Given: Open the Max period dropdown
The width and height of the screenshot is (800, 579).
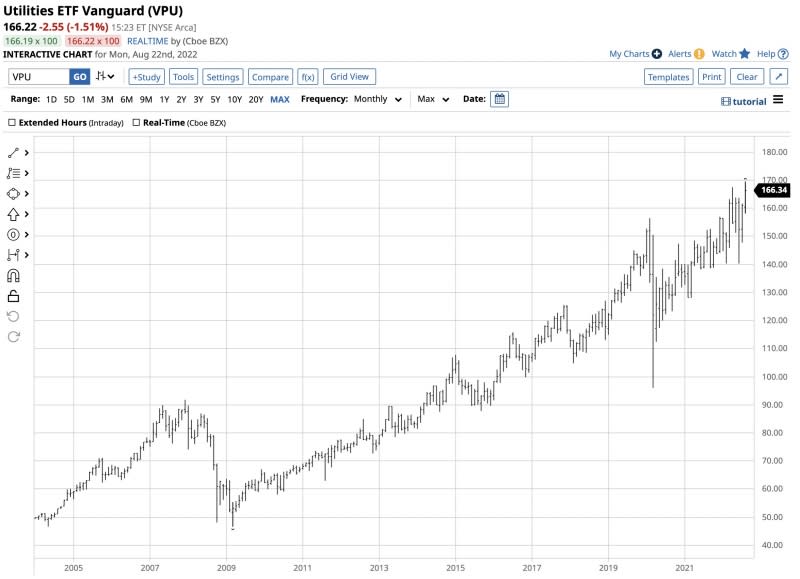Looking at the screenshot, I should 432,100.
